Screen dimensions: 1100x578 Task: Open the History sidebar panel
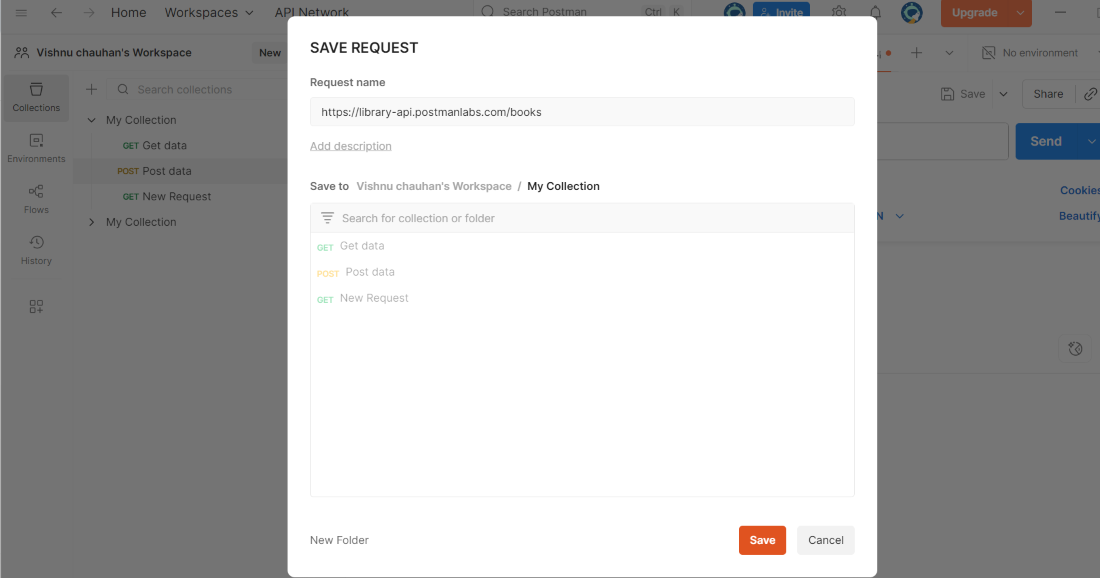pyautogui.click(x=36, y=250)
